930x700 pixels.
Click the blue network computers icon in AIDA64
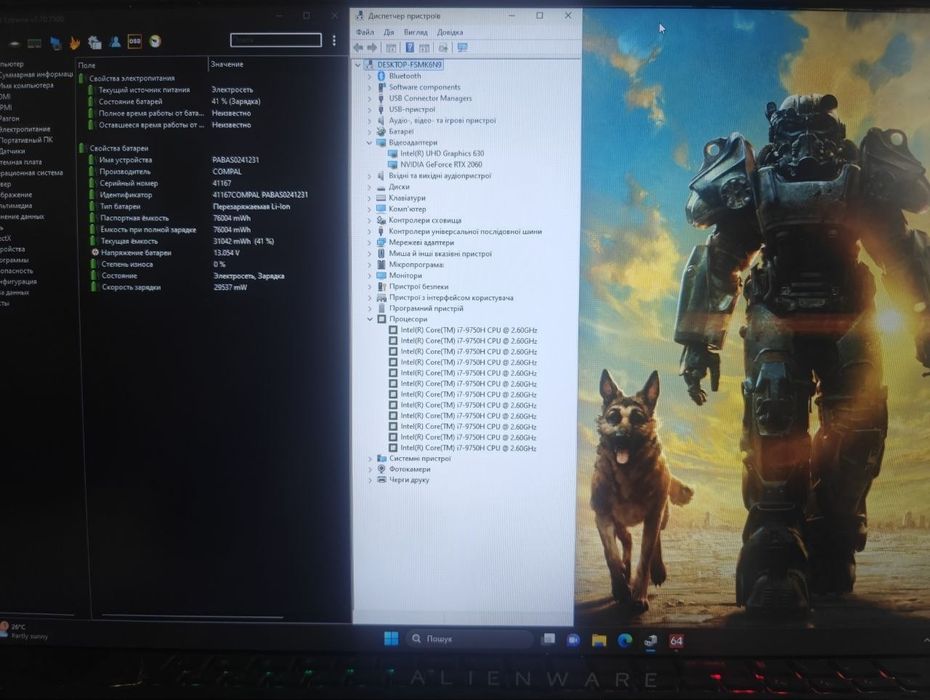(55, 42)
